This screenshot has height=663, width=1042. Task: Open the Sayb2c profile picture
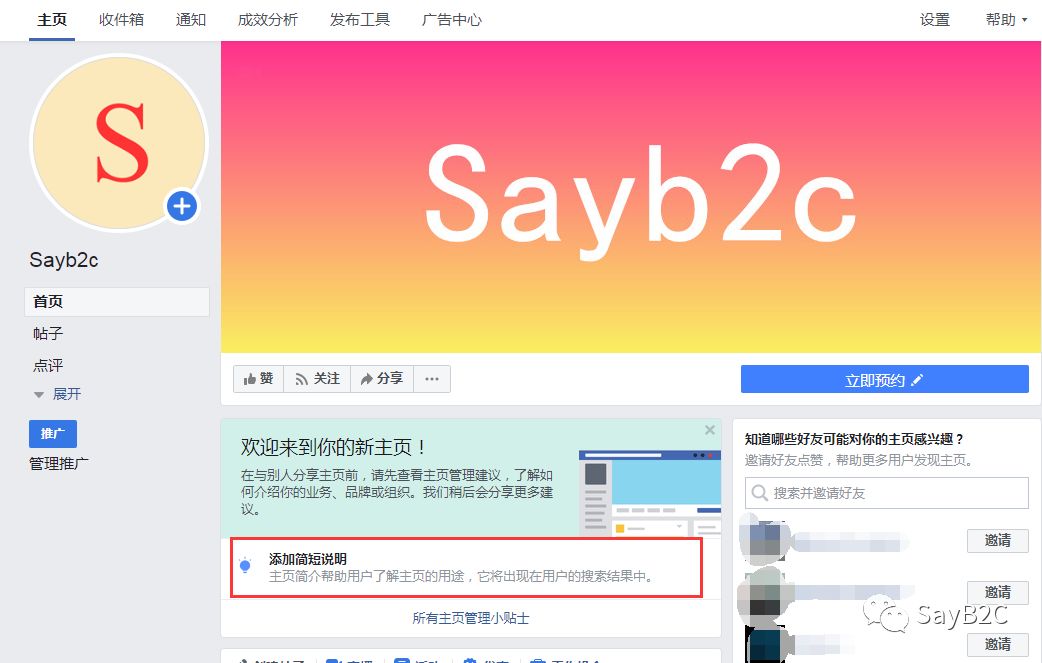[x=120, y=143]
